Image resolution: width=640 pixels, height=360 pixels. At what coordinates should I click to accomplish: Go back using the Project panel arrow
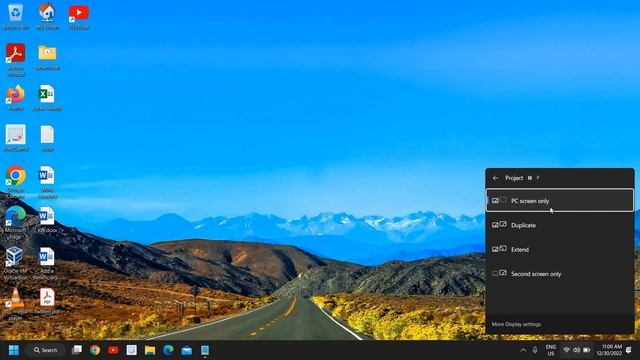pos(495,178)
